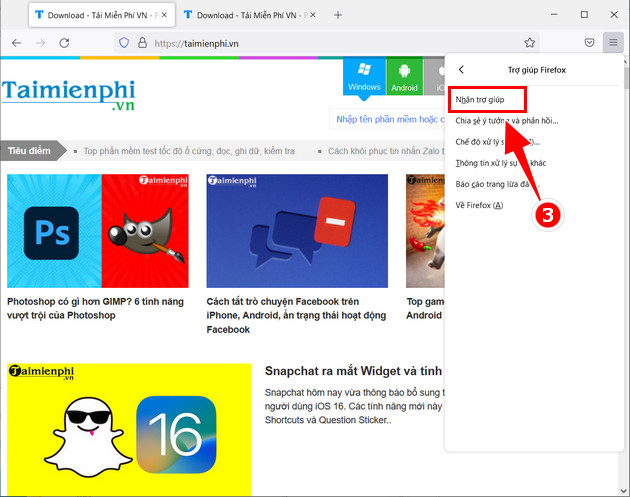The width and height of the screenshot is (630, 497).
Task: Read Photoshop có gì hơn GIMP article
Action: [95, 308]
